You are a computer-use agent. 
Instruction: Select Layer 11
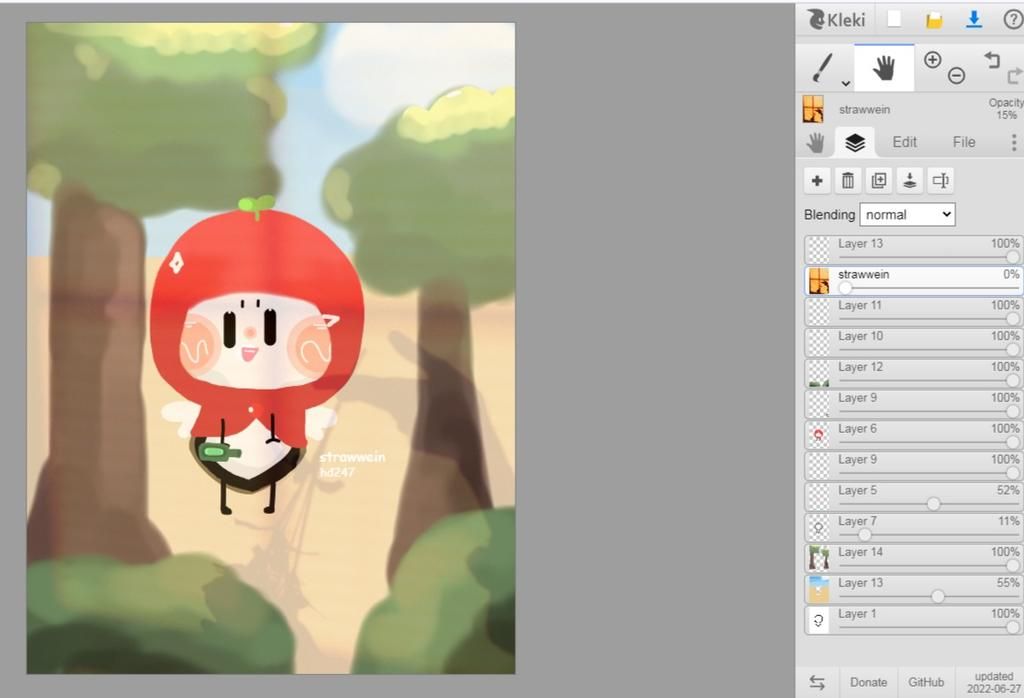point(914,311)
